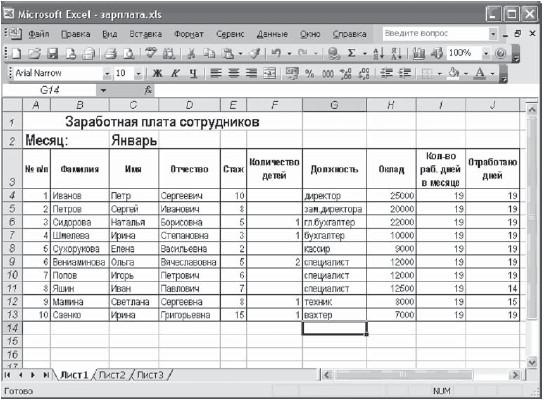Image resolution: width=544 pixels, height=400 pixels.
Task: Open the Правка menu
Action: coord(75,34)
